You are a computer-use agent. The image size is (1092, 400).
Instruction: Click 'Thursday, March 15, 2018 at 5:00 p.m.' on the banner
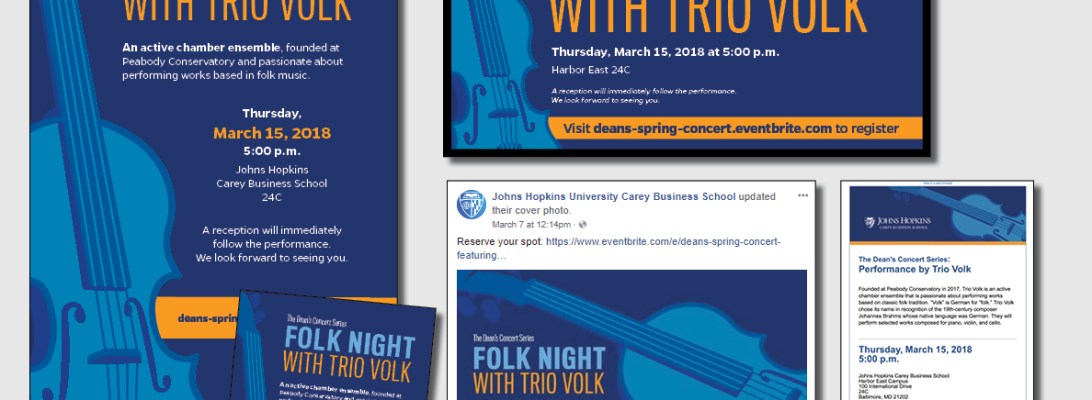tap(665, 52)
